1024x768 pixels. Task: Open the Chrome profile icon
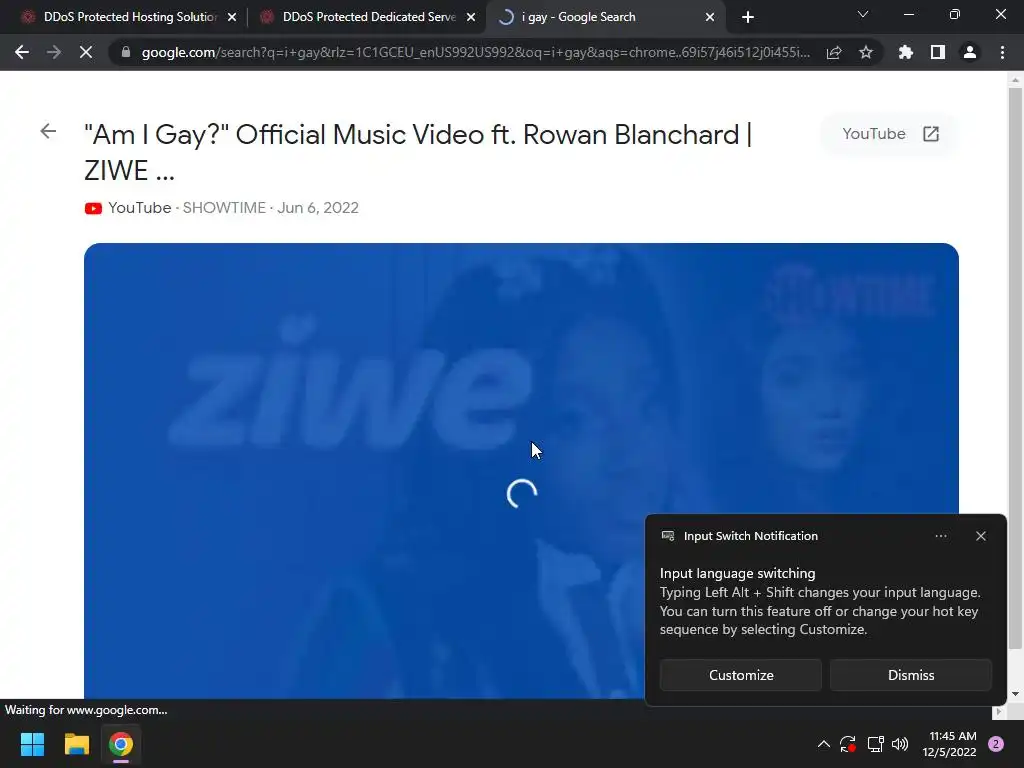(970, 52)
